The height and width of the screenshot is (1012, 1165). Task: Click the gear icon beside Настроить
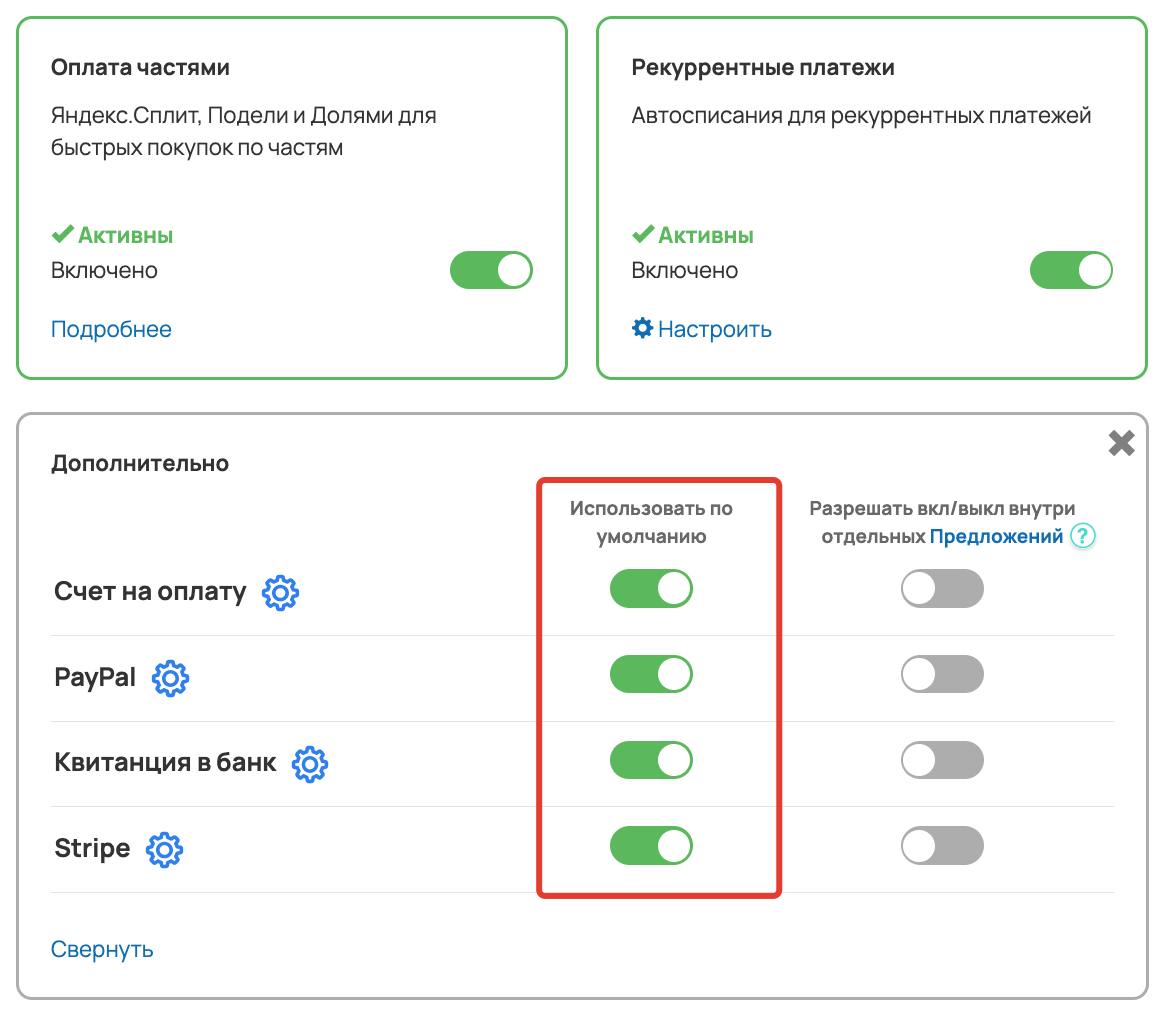click(642, 328)
